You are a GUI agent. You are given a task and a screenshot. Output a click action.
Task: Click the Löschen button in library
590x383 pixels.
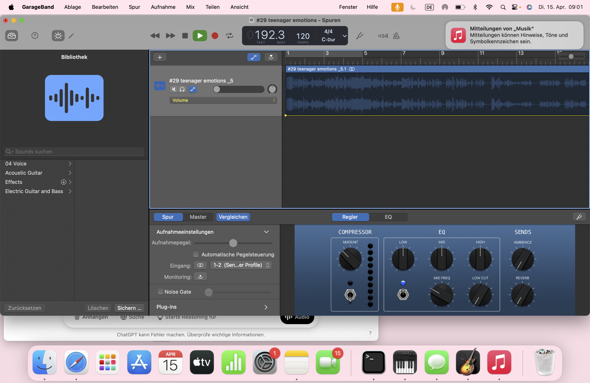[98, 308]
